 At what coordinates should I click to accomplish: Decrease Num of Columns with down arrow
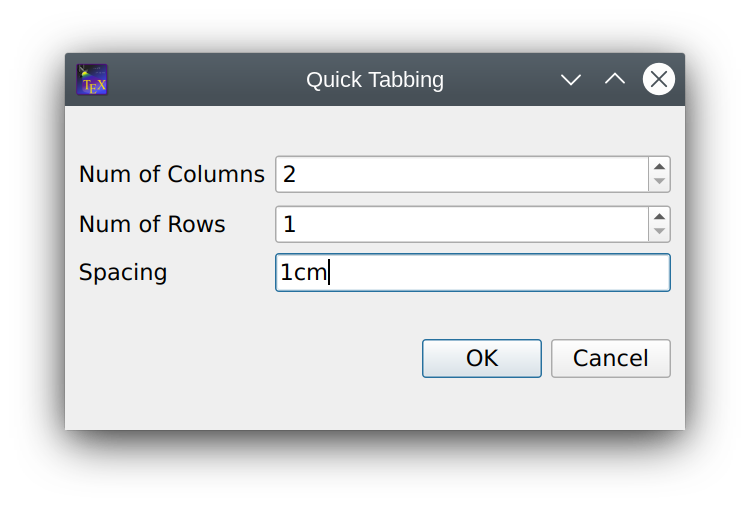[659, 182]
